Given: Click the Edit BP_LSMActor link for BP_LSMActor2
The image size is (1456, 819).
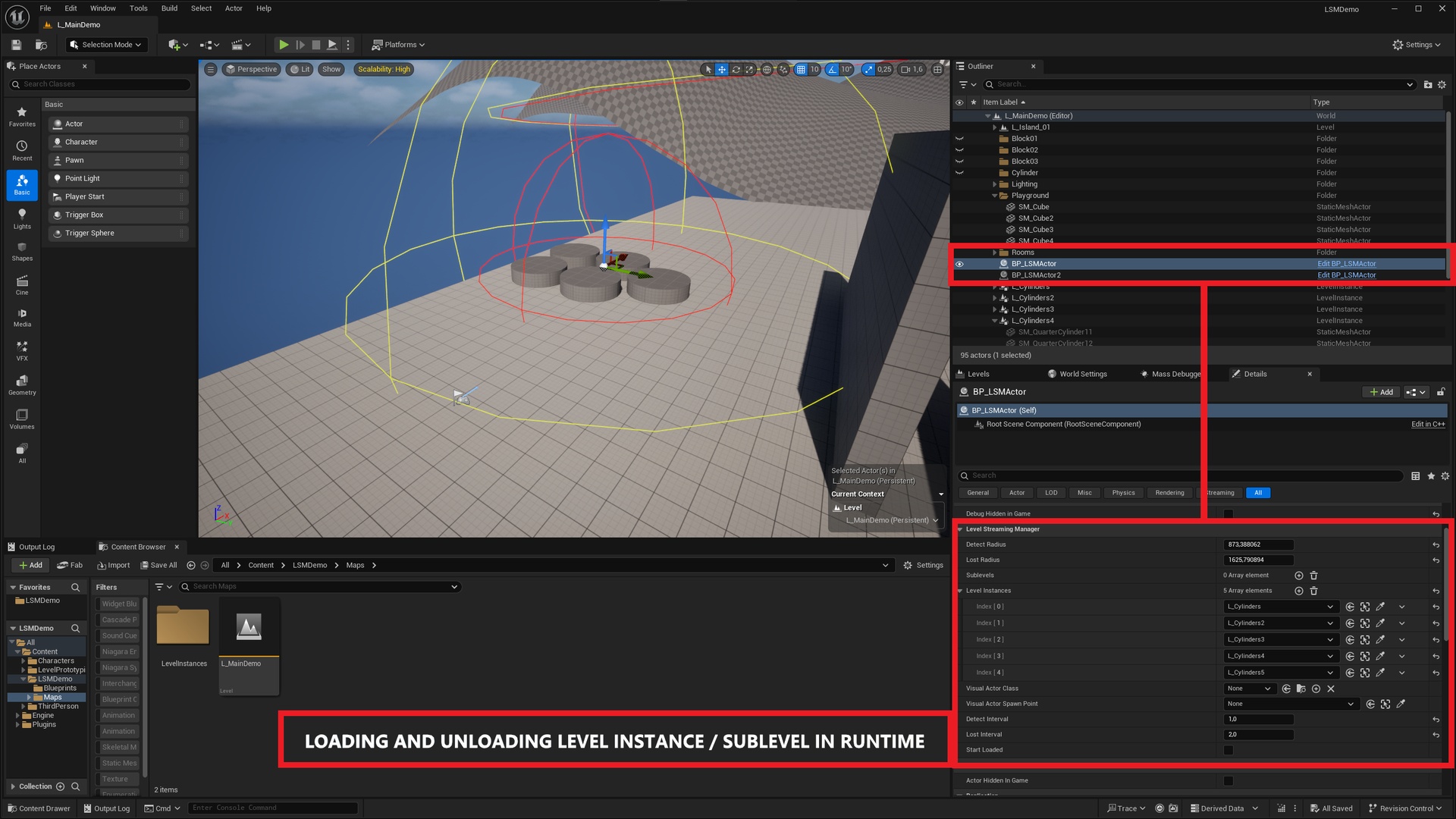Looking at the screenshot, I should point(1346,275).
